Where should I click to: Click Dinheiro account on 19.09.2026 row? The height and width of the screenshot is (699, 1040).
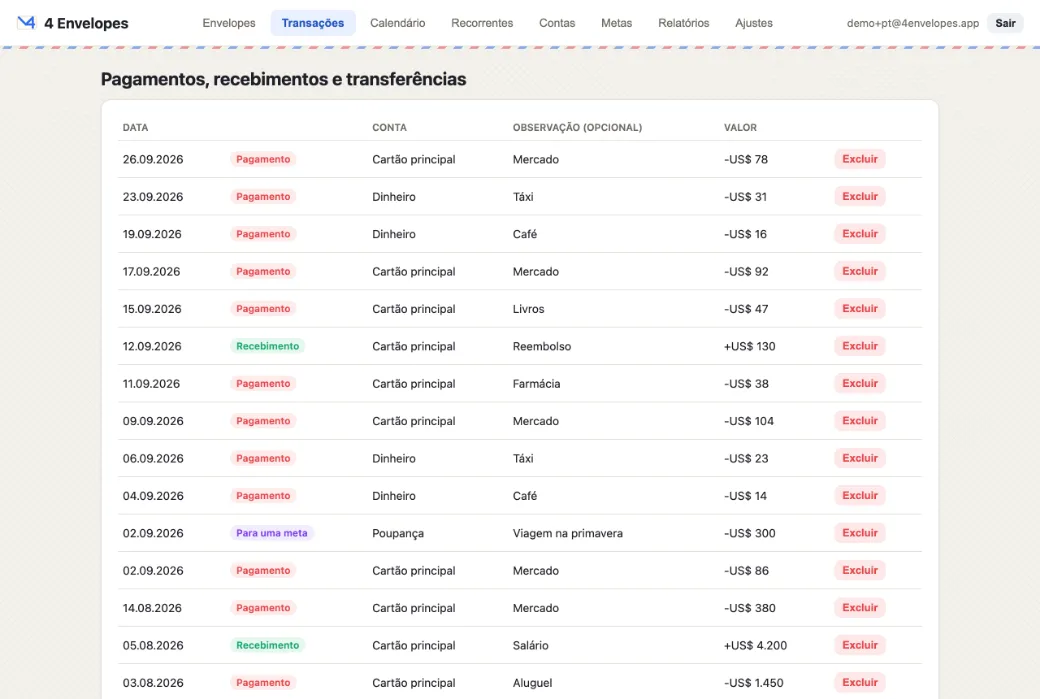(394, 234)
